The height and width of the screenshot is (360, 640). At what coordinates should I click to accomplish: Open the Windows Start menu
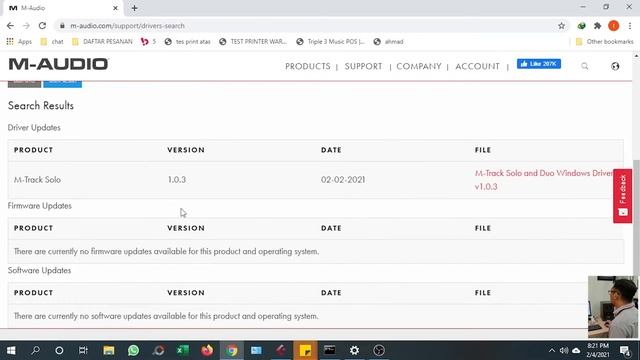(x=11, y=350)
